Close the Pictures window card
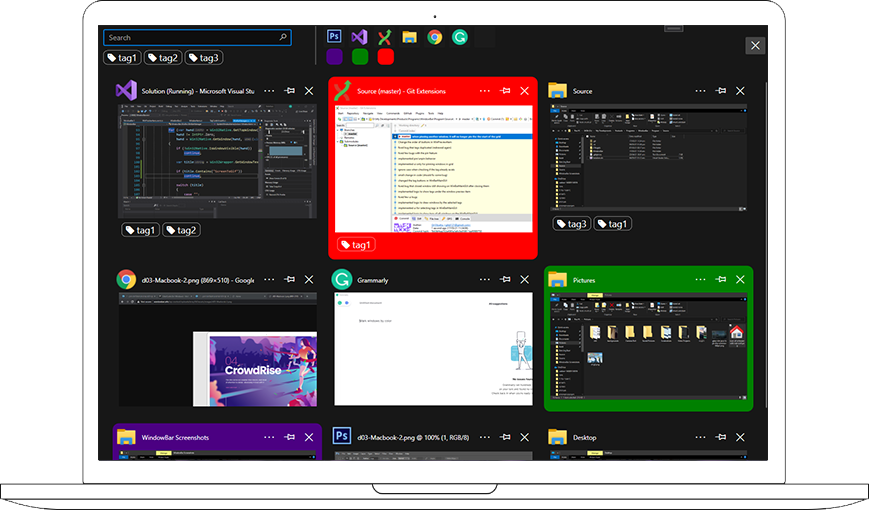Screen dimensions: 869x510 pos(740,279)
